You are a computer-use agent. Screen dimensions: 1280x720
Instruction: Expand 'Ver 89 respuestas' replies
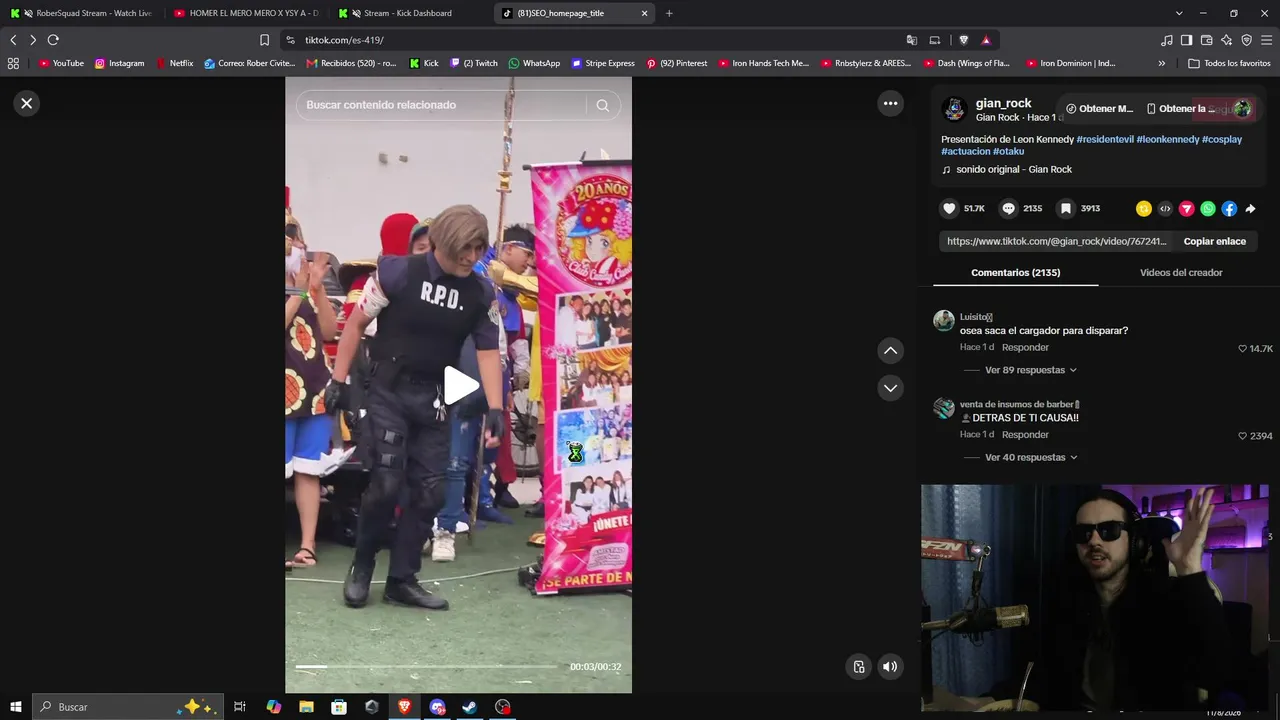click(1031, 370)
